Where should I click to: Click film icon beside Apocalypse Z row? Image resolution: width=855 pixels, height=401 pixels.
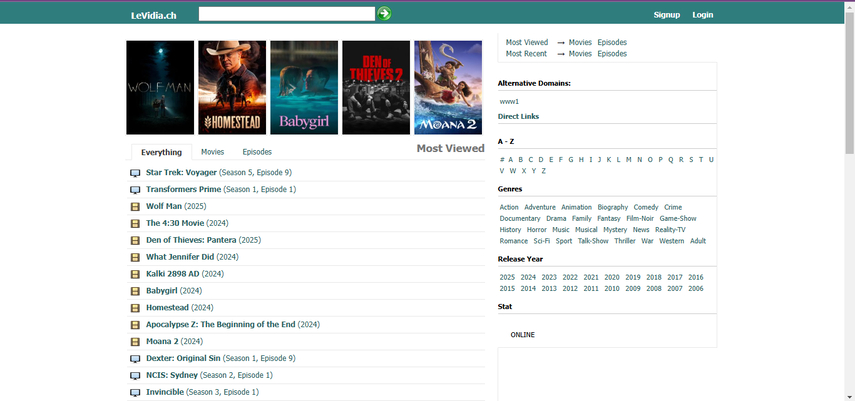point(135,325)
